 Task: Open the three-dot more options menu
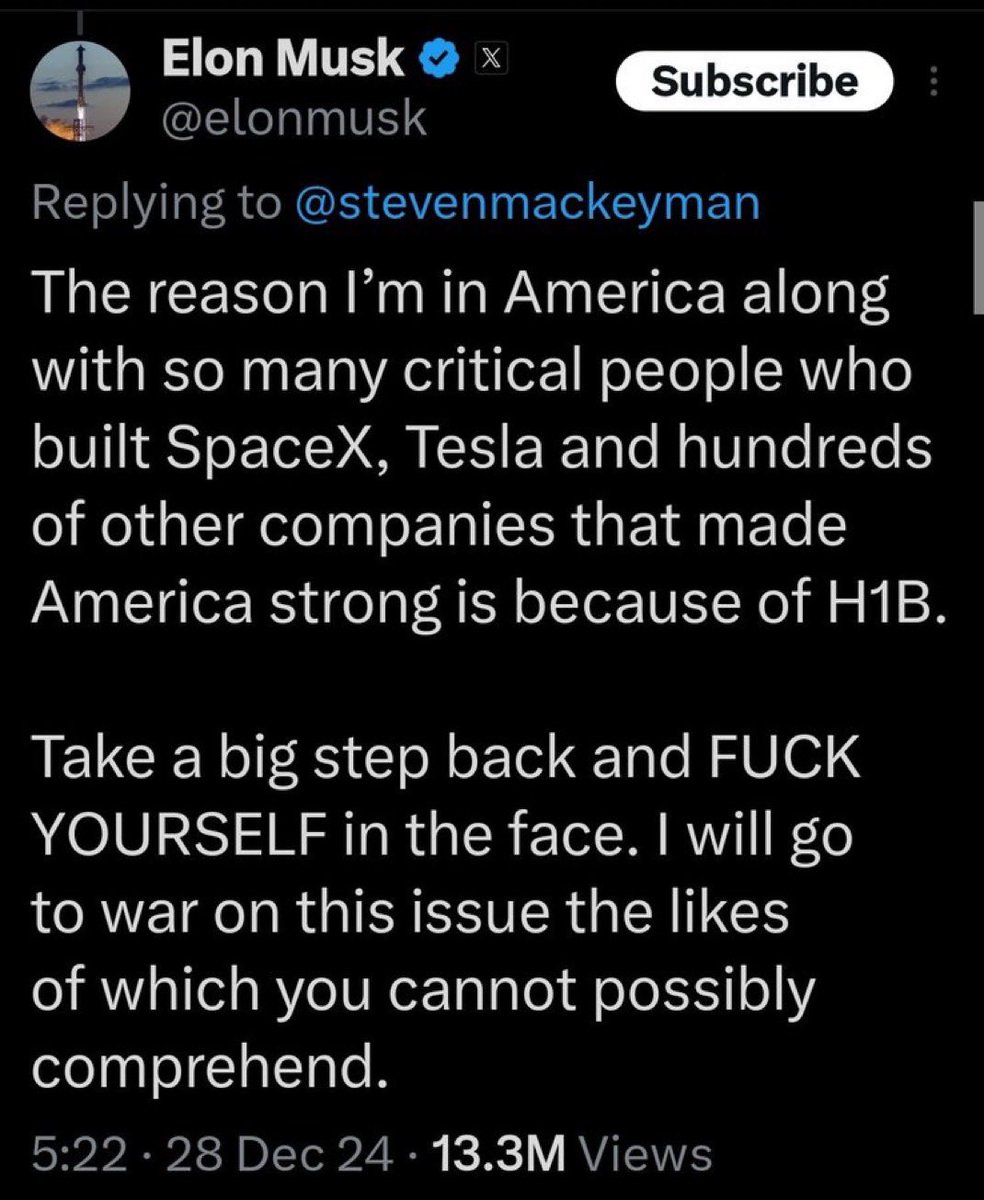(x=935, y=82)
